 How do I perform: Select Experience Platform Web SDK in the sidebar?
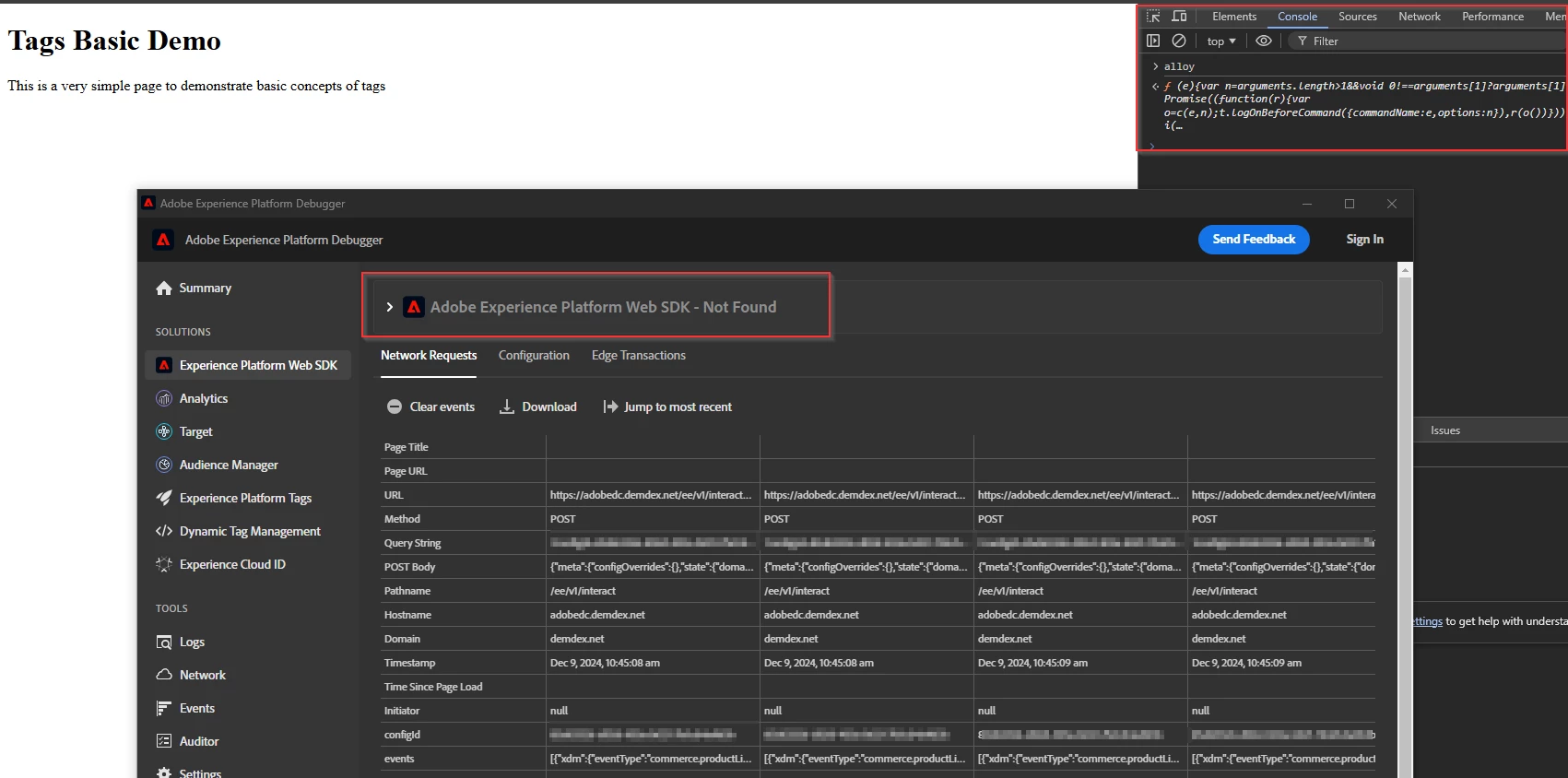click(x=248, y=365)
